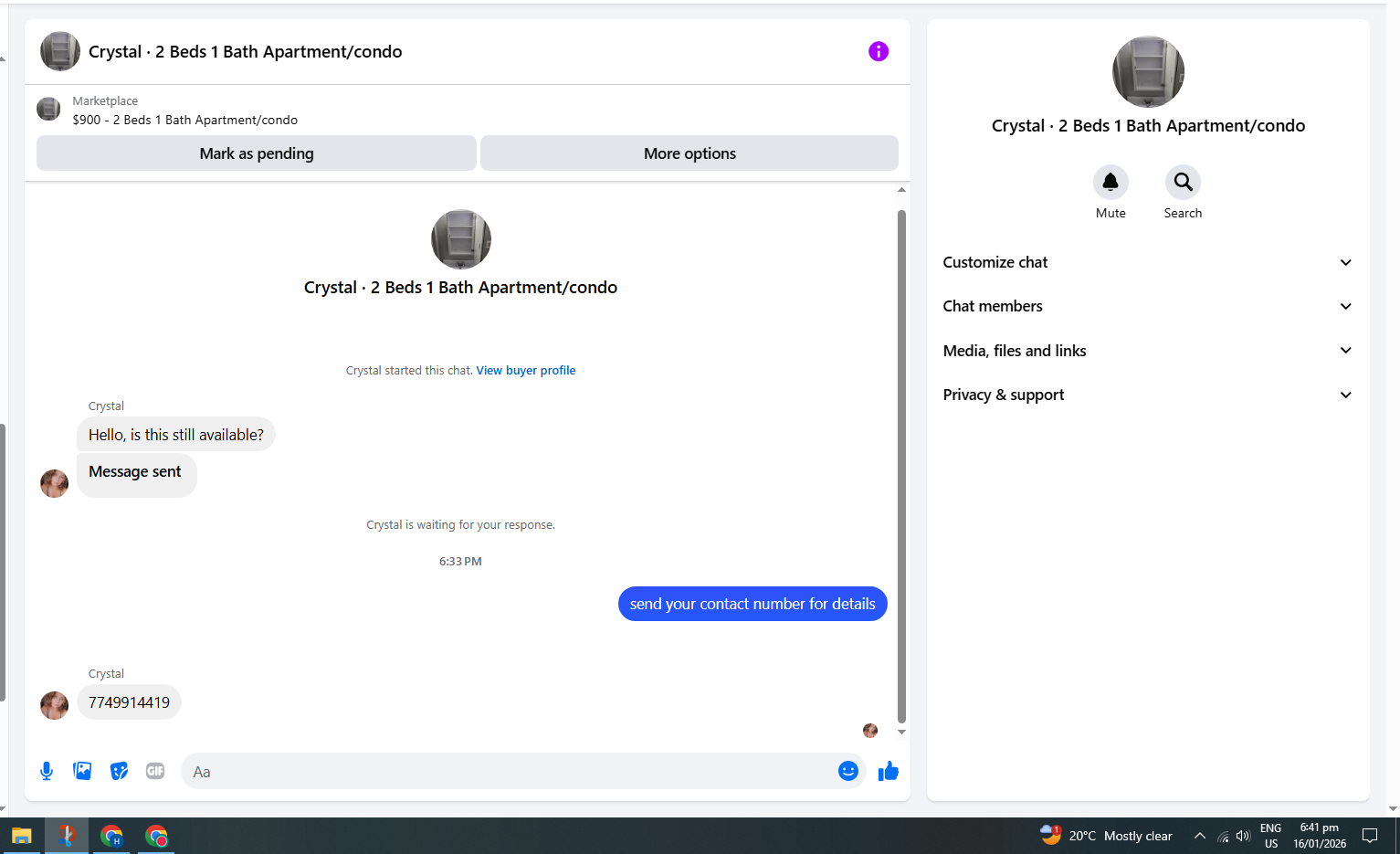This screenshot has height=854, width=1400.
Task: Click side panel title Crystal 2 Beds
Action: 1148,126
